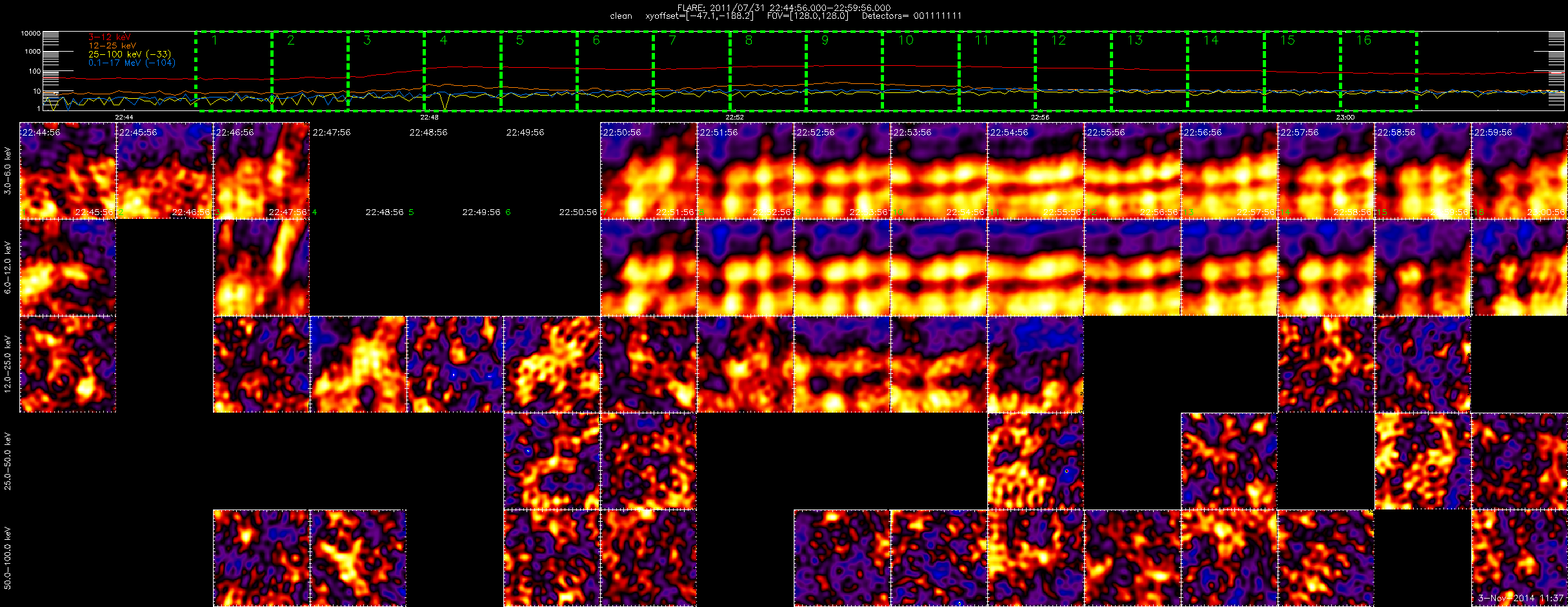Select the 50.0-100.0 keV image at 22:46:56

261,558
